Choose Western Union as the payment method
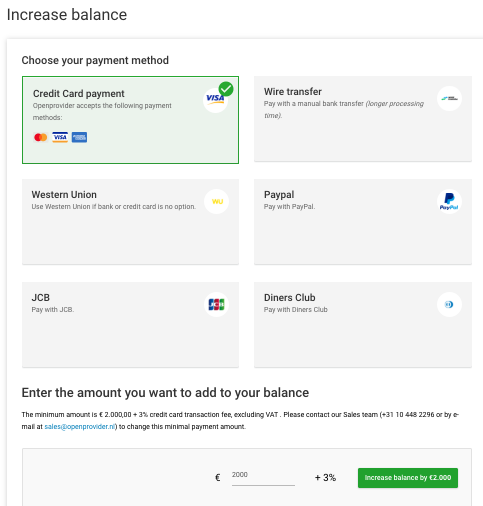This screenshot has width=483, height=506. [130, 222]
